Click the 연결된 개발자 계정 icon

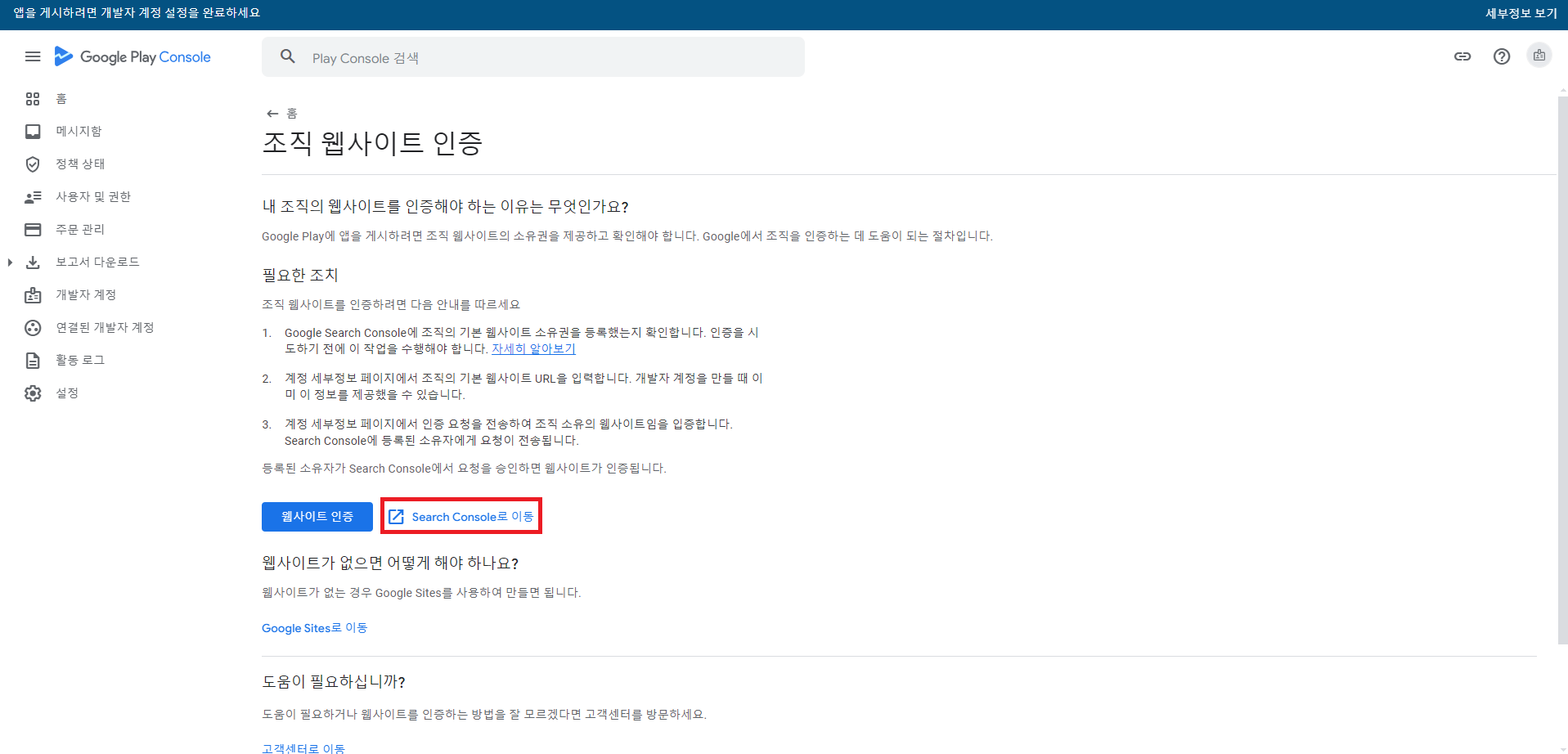pos(33,328)
